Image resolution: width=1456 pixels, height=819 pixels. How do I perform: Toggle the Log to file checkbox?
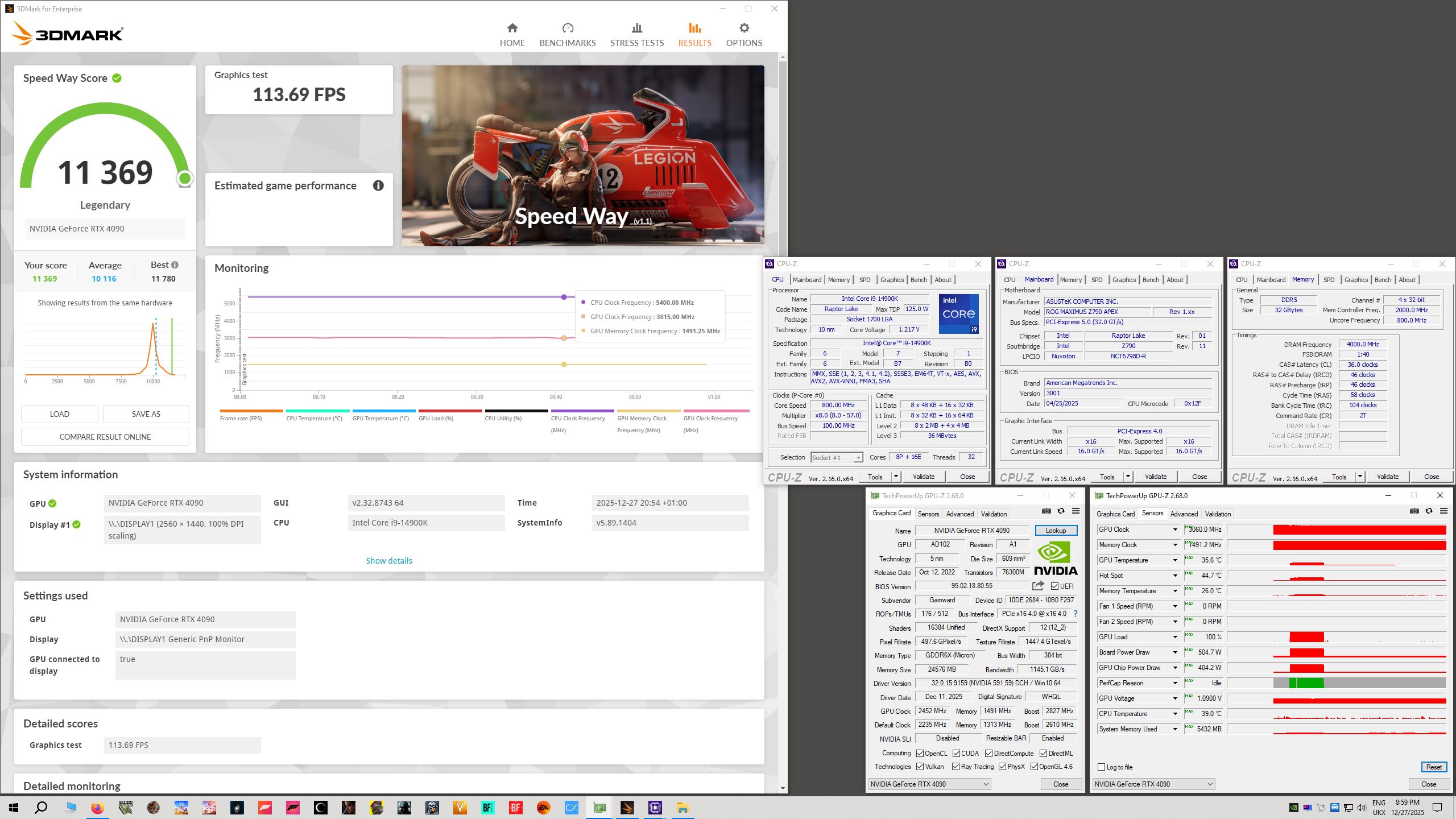(1101, 767)
